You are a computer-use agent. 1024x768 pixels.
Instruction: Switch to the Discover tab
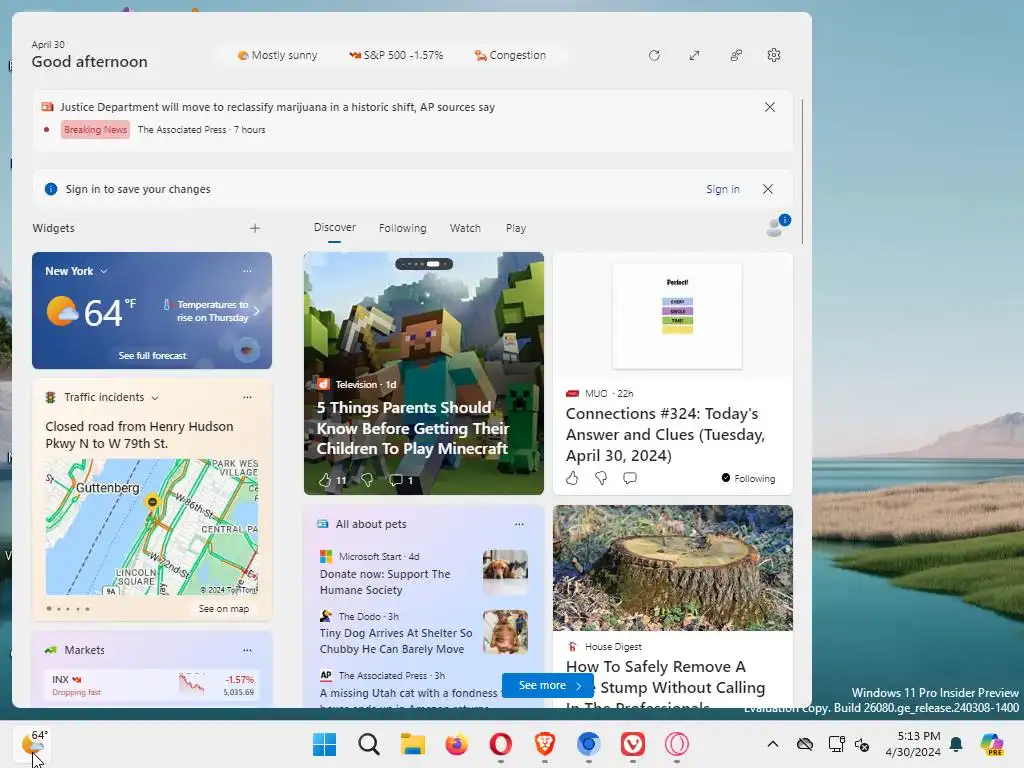click(x=334, y=227)
